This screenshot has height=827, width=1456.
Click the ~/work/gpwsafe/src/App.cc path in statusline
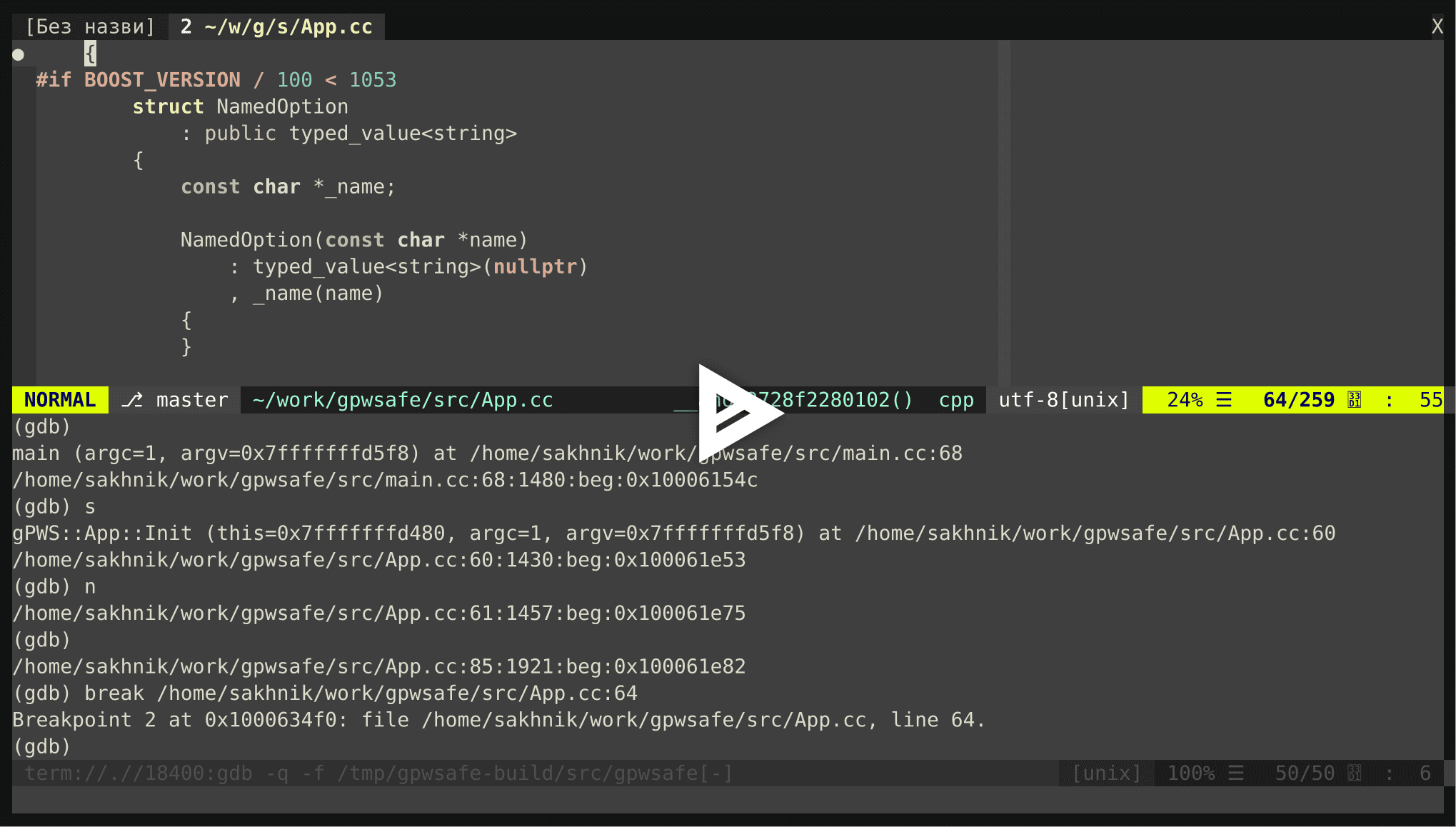pos(403,400)
